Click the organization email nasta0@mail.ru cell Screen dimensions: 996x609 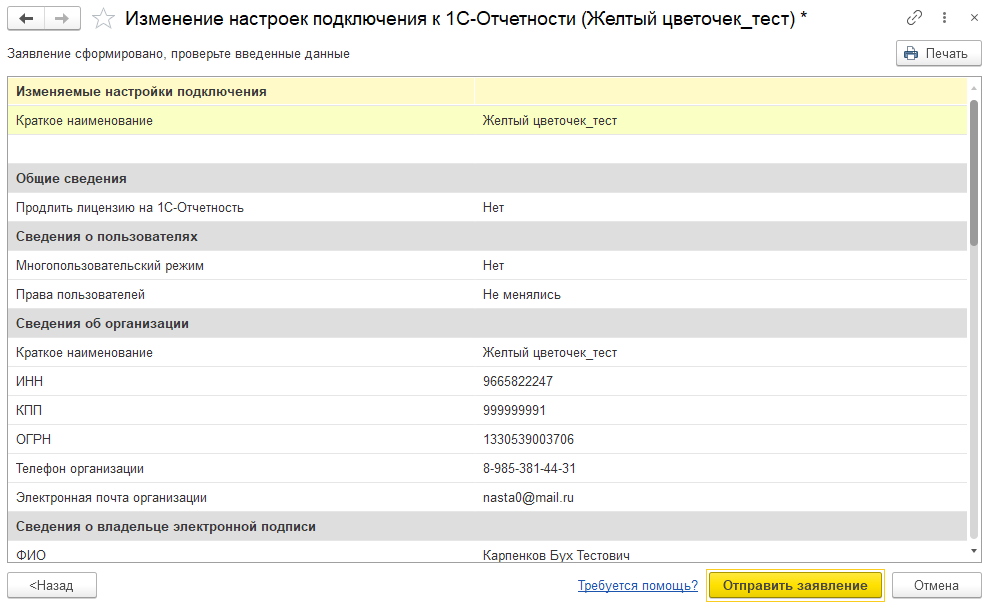[x=528, y=497]
